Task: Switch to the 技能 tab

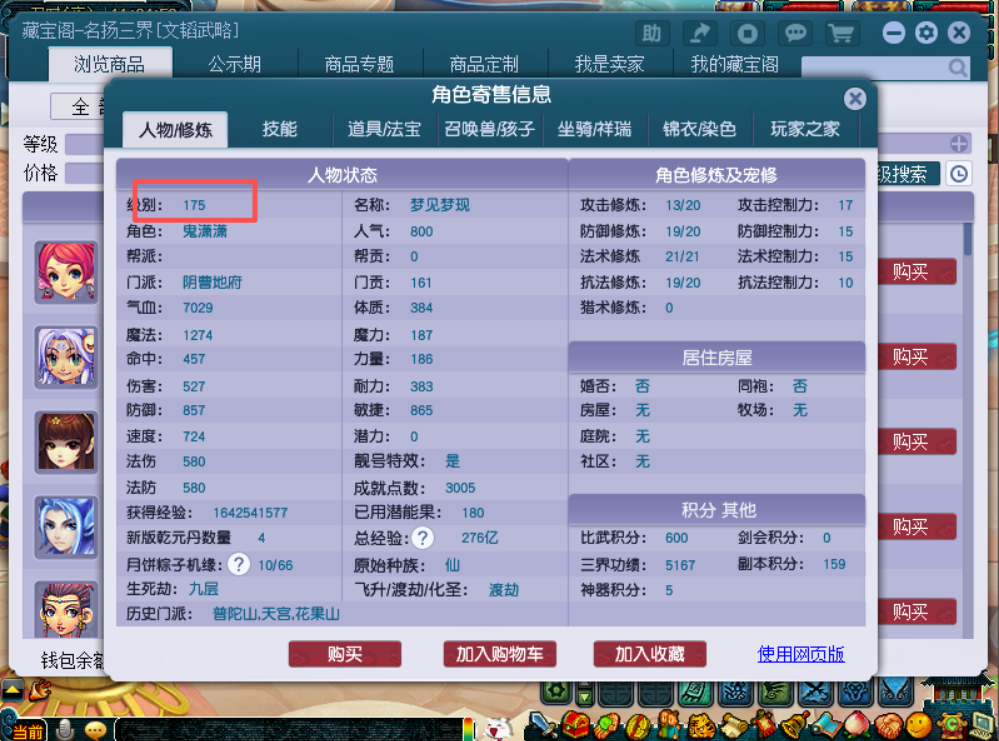Action: 280,129
